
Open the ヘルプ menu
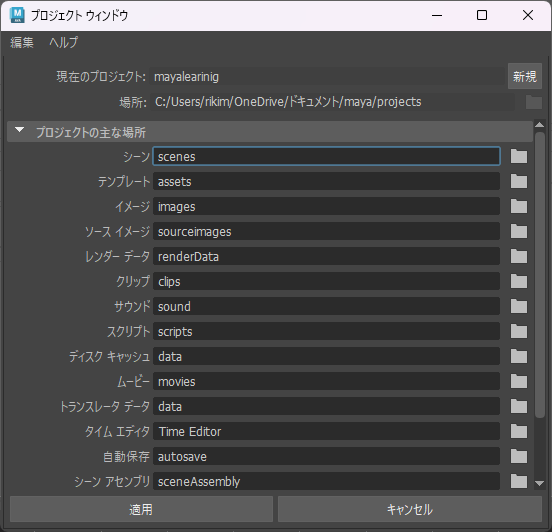pos(64,43)
